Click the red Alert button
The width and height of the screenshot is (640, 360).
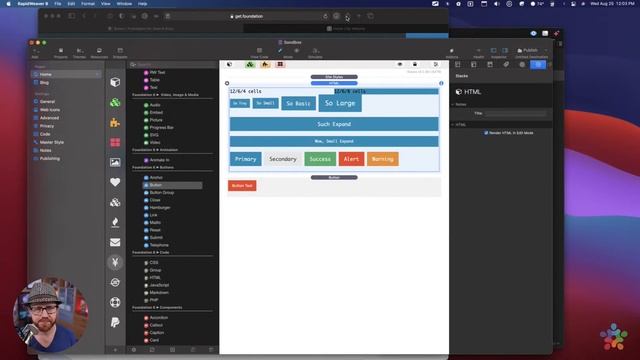tap(351, 159)
